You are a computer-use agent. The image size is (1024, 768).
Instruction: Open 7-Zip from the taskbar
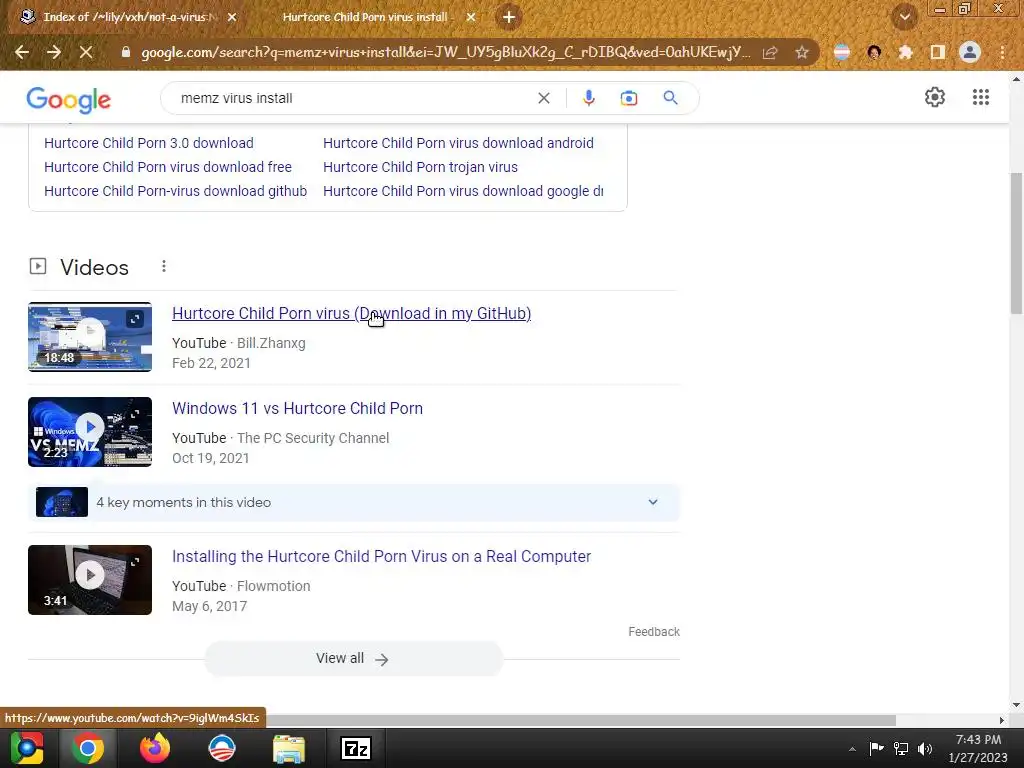tap(356, 748)
